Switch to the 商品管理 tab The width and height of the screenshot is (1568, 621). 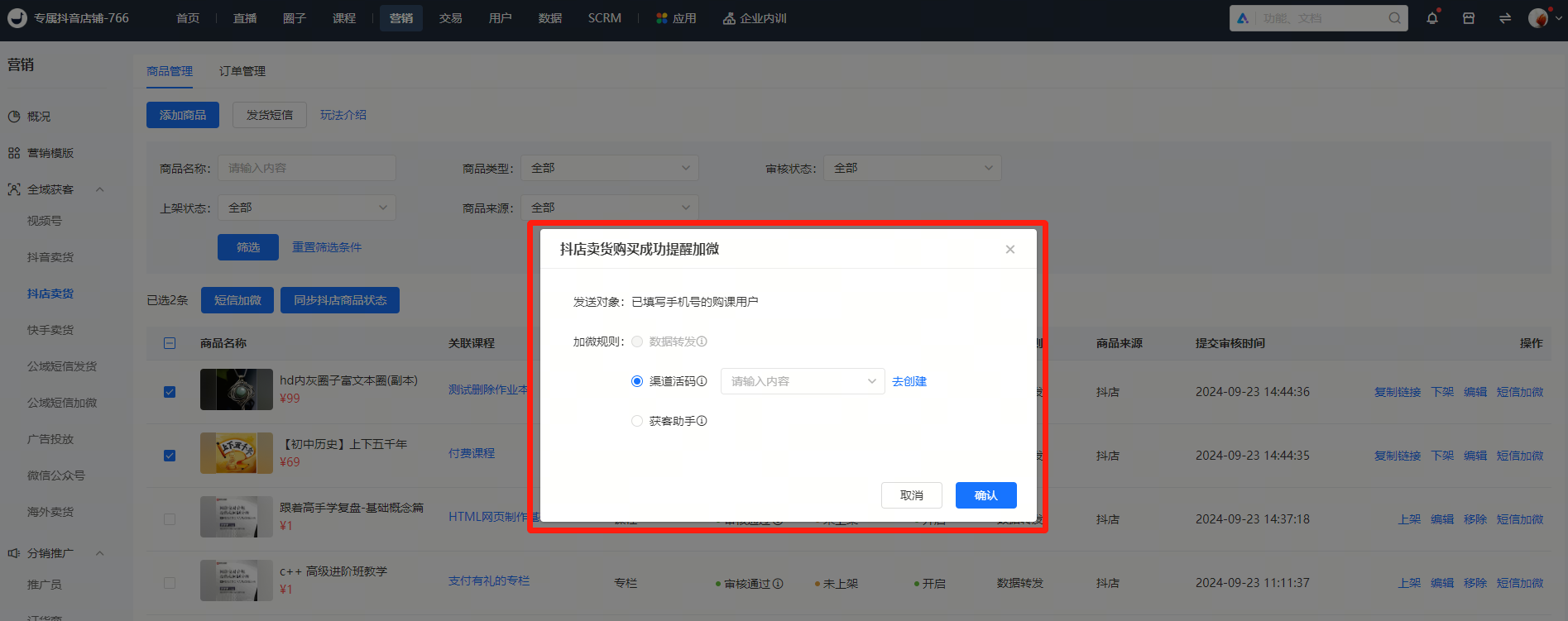click(170, 71)
